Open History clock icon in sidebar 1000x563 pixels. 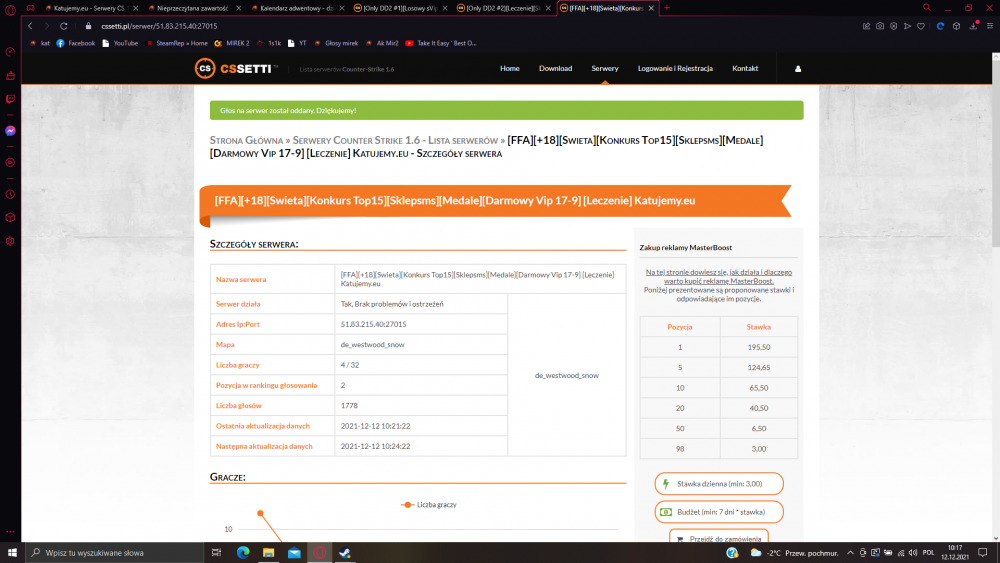pyautogui.click(x=10, y=194)
